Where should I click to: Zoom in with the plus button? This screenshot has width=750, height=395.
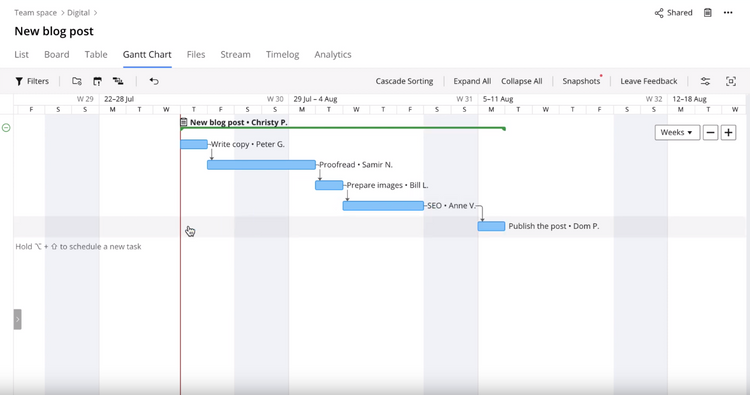click(x=728, y=132)
